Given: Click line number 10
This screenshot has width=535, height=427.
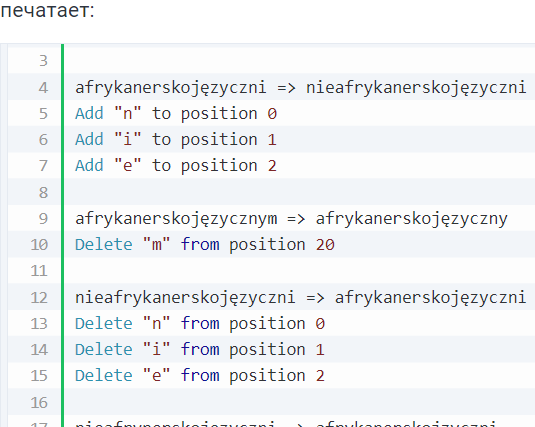Looking at the screenshot, I should (39, 245).
